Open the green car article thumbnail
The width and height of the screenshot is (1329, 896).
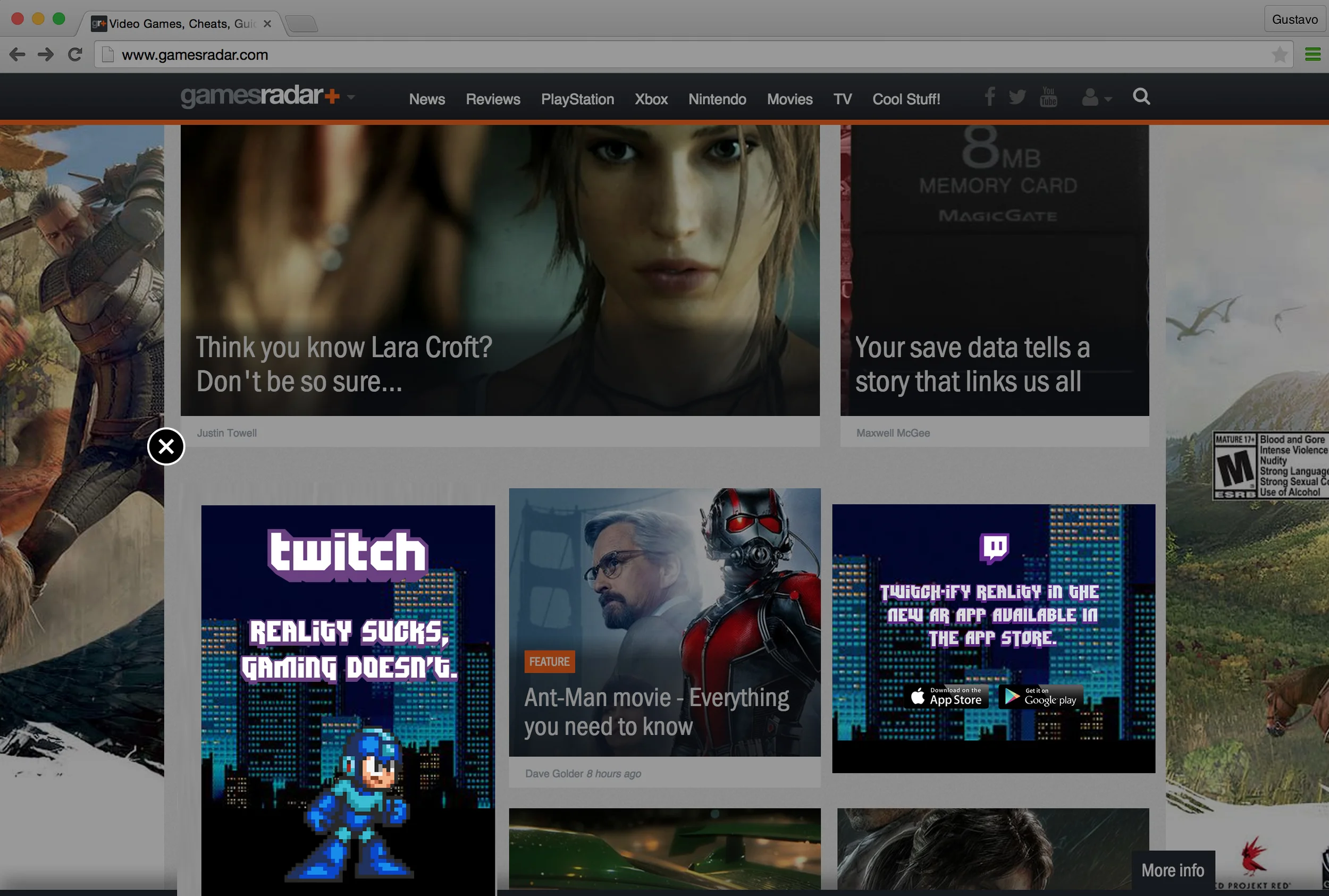click(665, 849)
